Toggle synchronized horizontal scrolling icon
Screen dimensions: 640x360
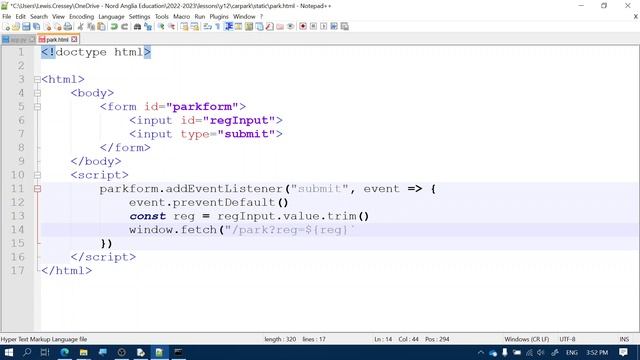coord(195,27)
